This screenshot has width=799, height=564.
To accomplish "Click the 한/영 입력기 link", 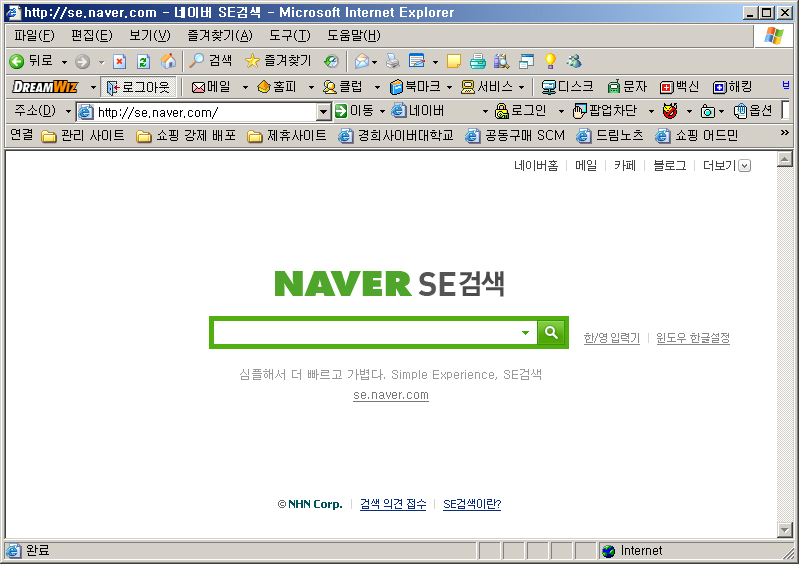I will point(611,338).
